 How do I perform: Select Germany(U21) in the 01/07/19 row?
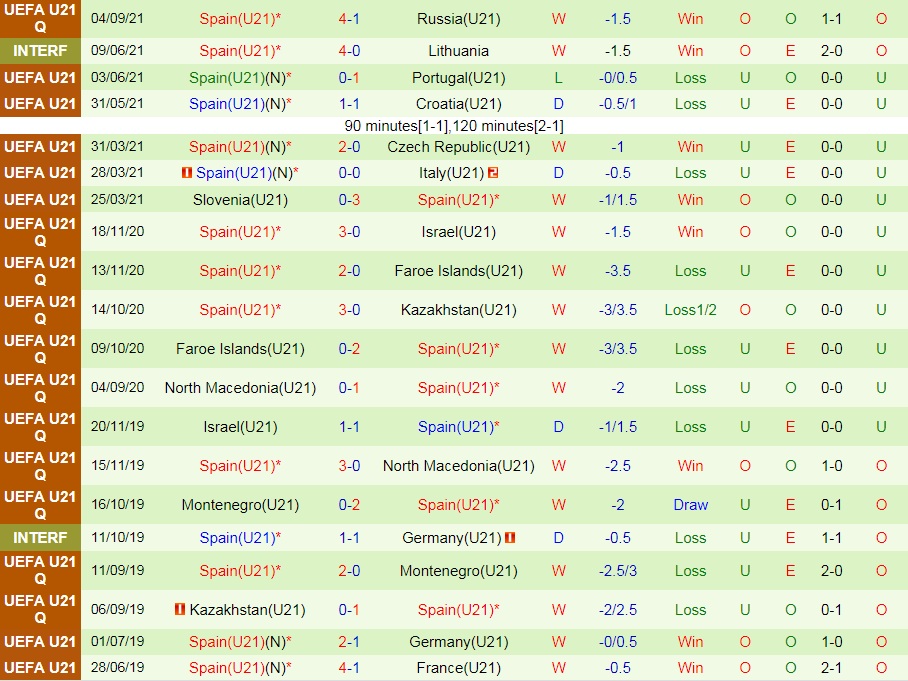(x=459, y=642)
